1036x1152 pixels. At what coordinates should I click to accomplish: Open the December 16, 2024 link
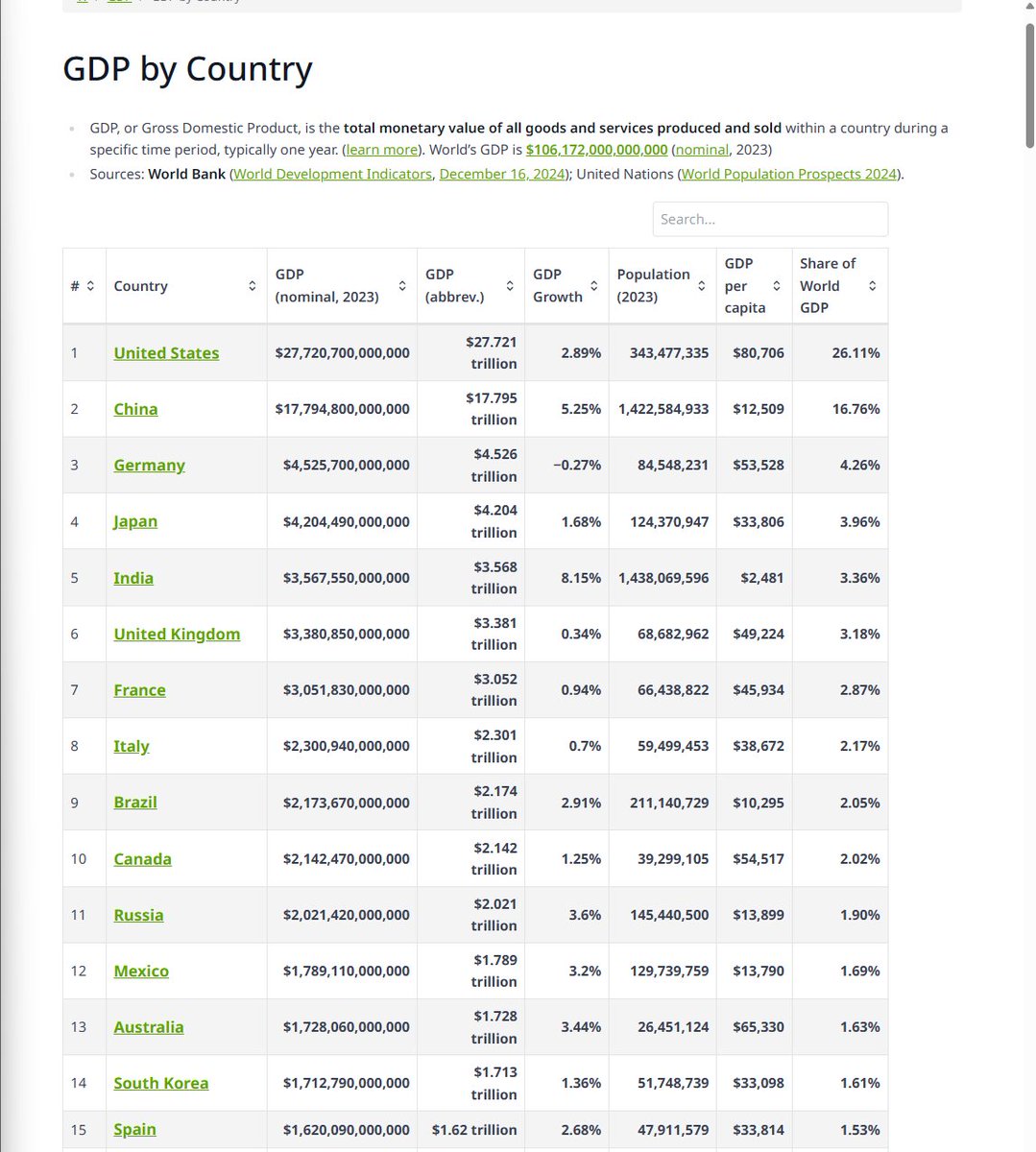(501, 174)
